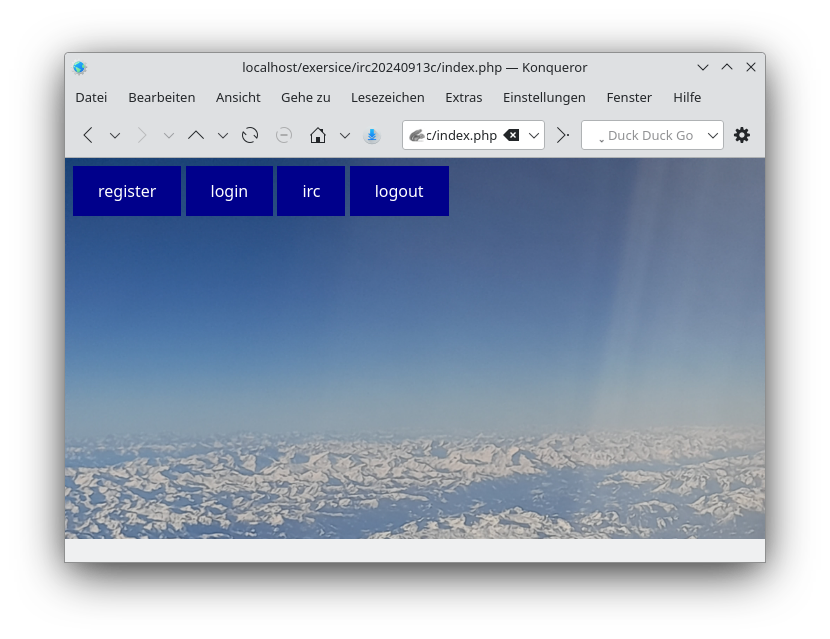Viewport: 830px width, 639px height.
Task: Click the Back navigation arrow
Action: click(87, 135)
